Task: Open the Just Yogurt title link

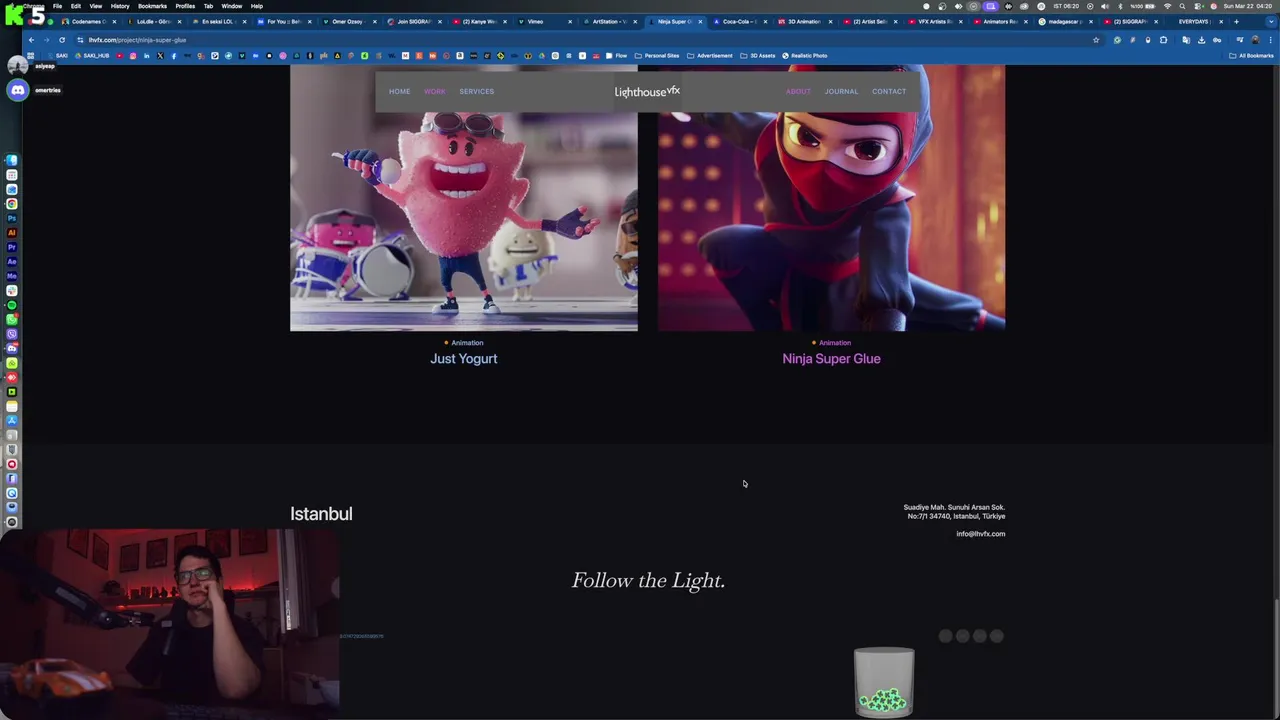Action: pos(463,358)
